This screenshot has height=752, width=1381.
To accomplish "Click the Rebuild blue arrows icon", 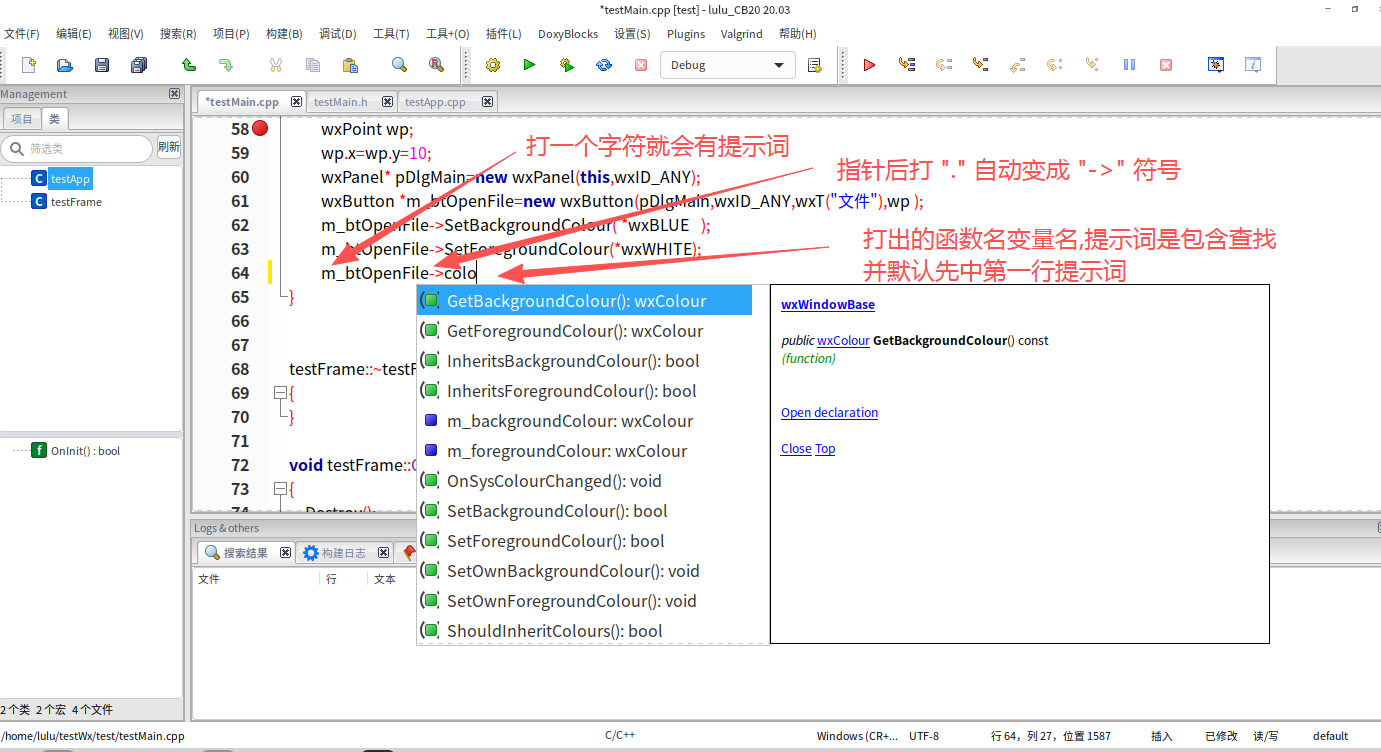I will coord(604,65).
